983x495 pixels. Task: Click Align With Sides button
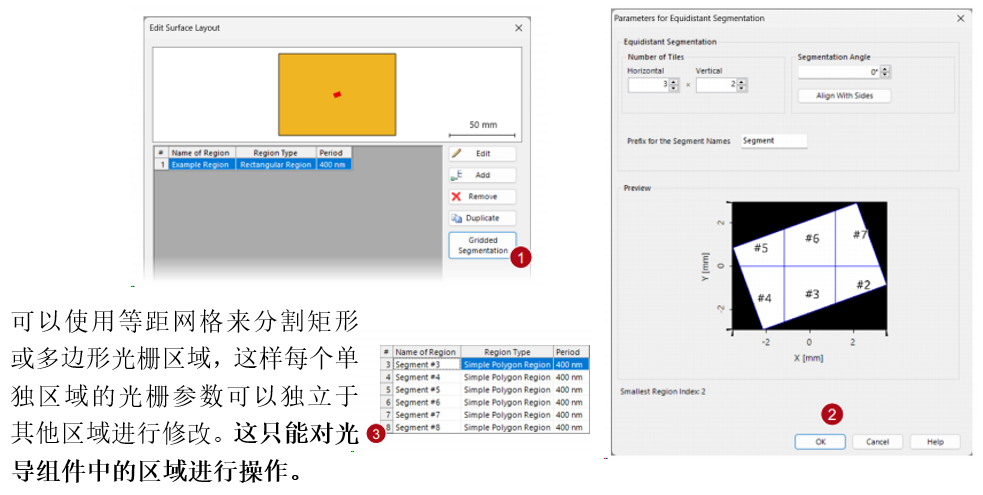[x=844, y=96]
